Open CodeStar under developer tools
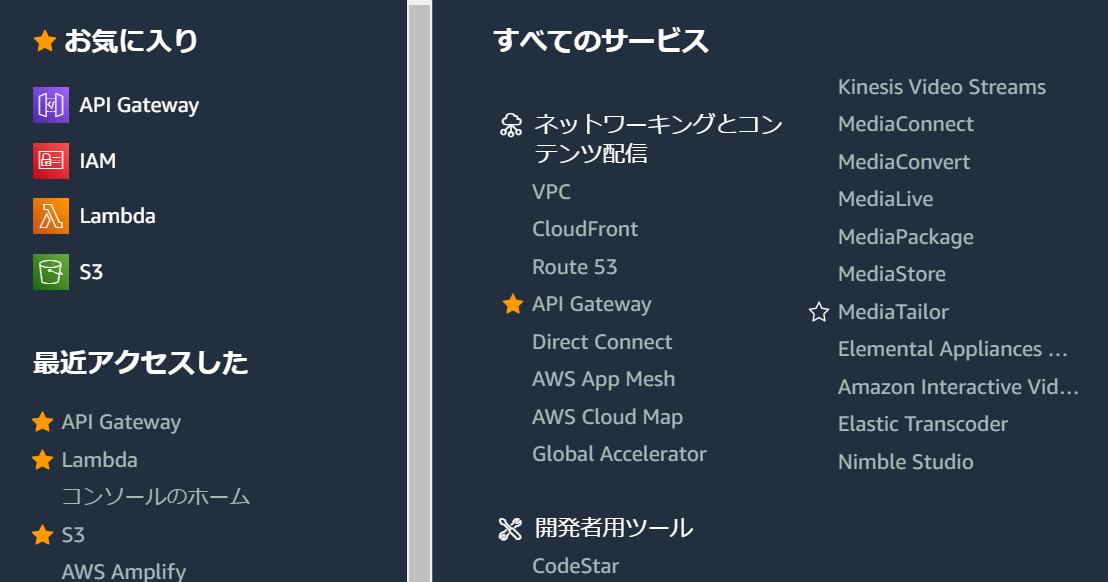Image resolution: width=1108 pixels, height=582 pixels. point(576,565)
